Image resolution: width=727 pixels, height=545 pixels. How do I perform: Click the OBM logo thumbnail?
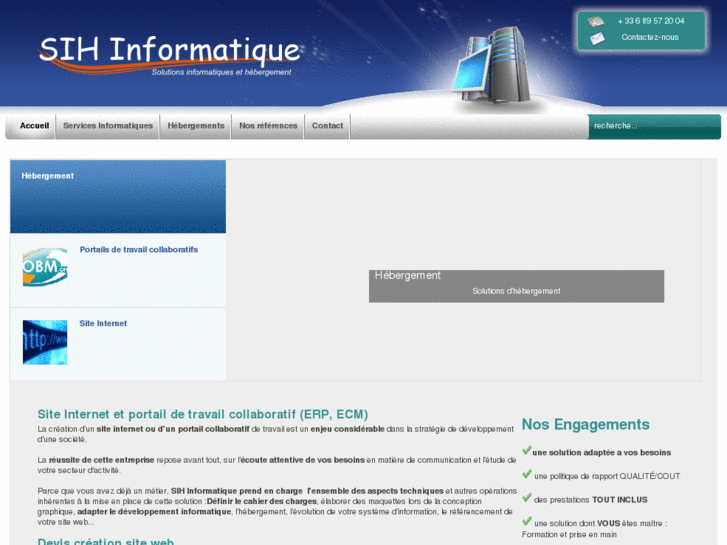coord(45,267)
